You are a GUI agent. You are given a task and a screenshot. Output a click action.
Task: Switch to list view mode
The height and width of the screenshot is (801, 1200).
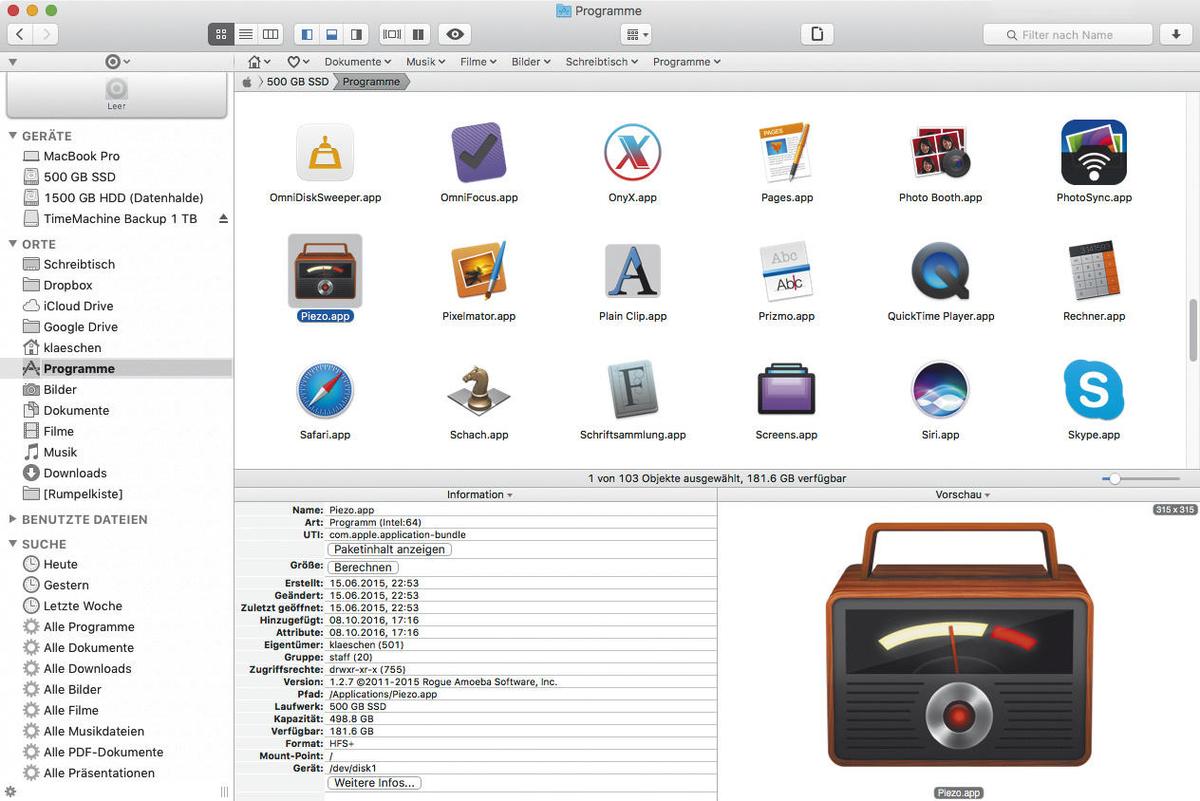(245, 34)
